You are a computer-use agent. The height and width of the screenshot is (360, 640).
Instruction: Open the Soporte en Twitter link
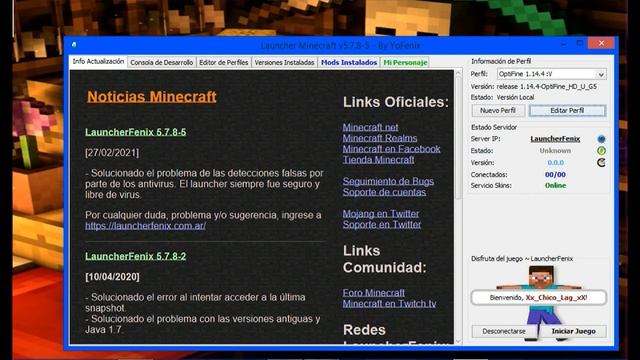tap(382, 224)
